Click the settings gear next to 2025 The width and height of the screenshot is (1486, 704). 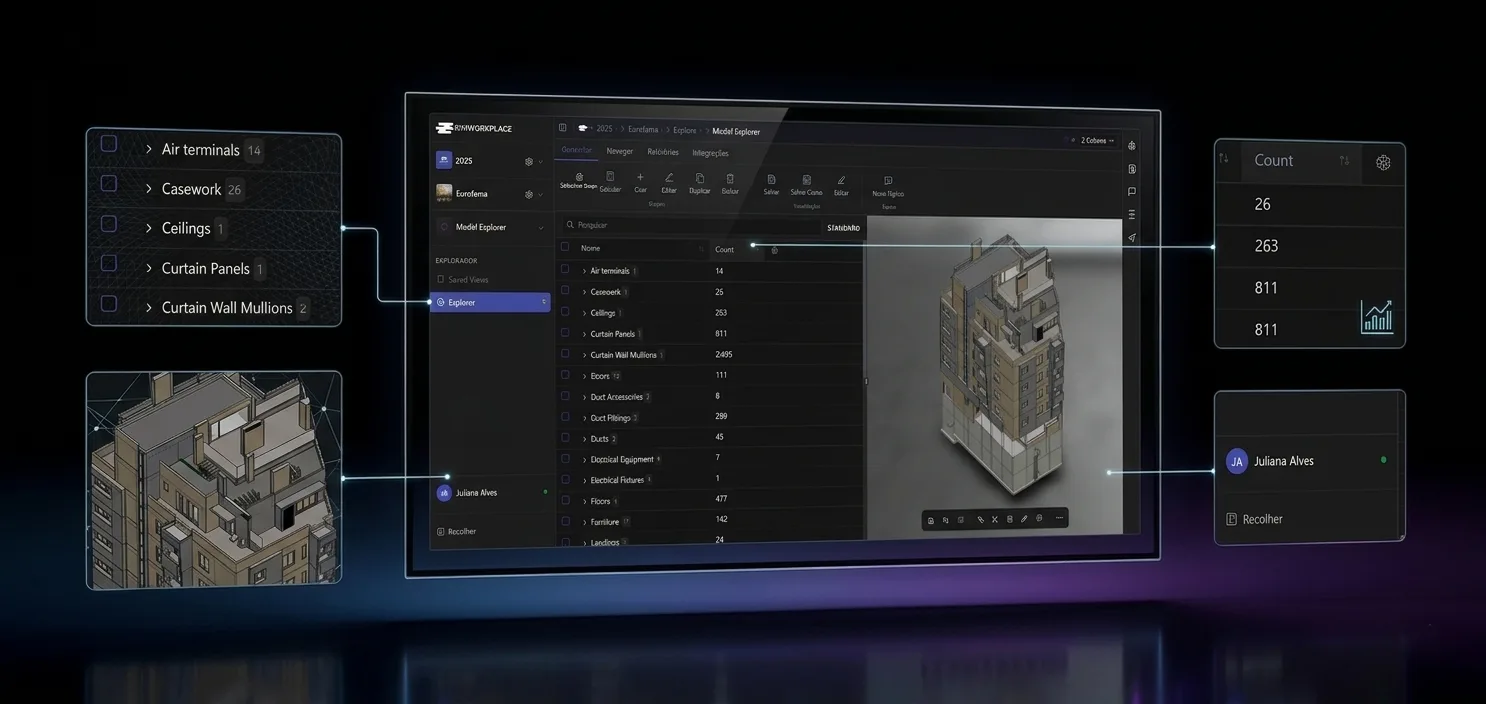(529, 161)
